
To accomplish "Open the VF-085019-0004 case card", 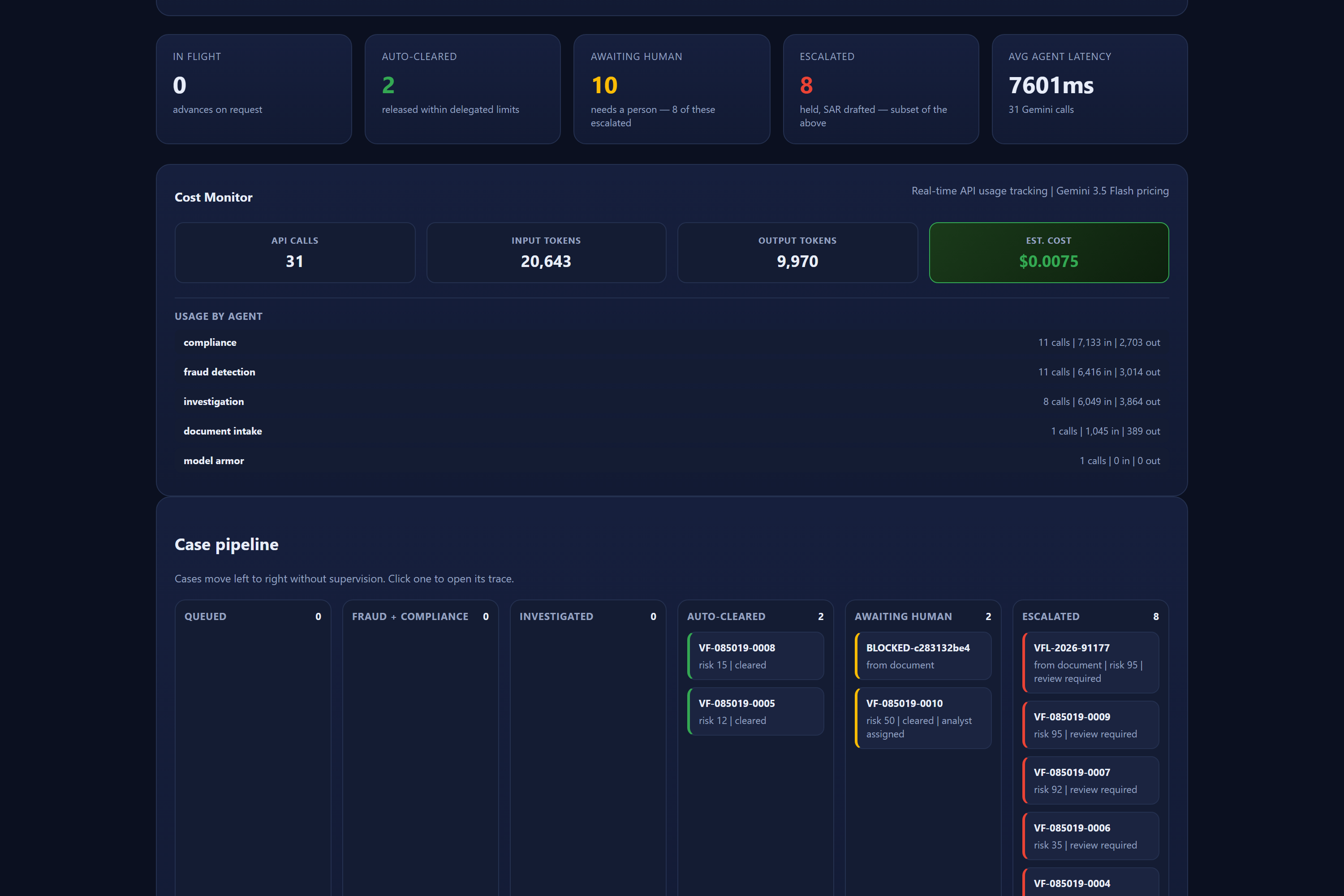I will (1090, 882).
